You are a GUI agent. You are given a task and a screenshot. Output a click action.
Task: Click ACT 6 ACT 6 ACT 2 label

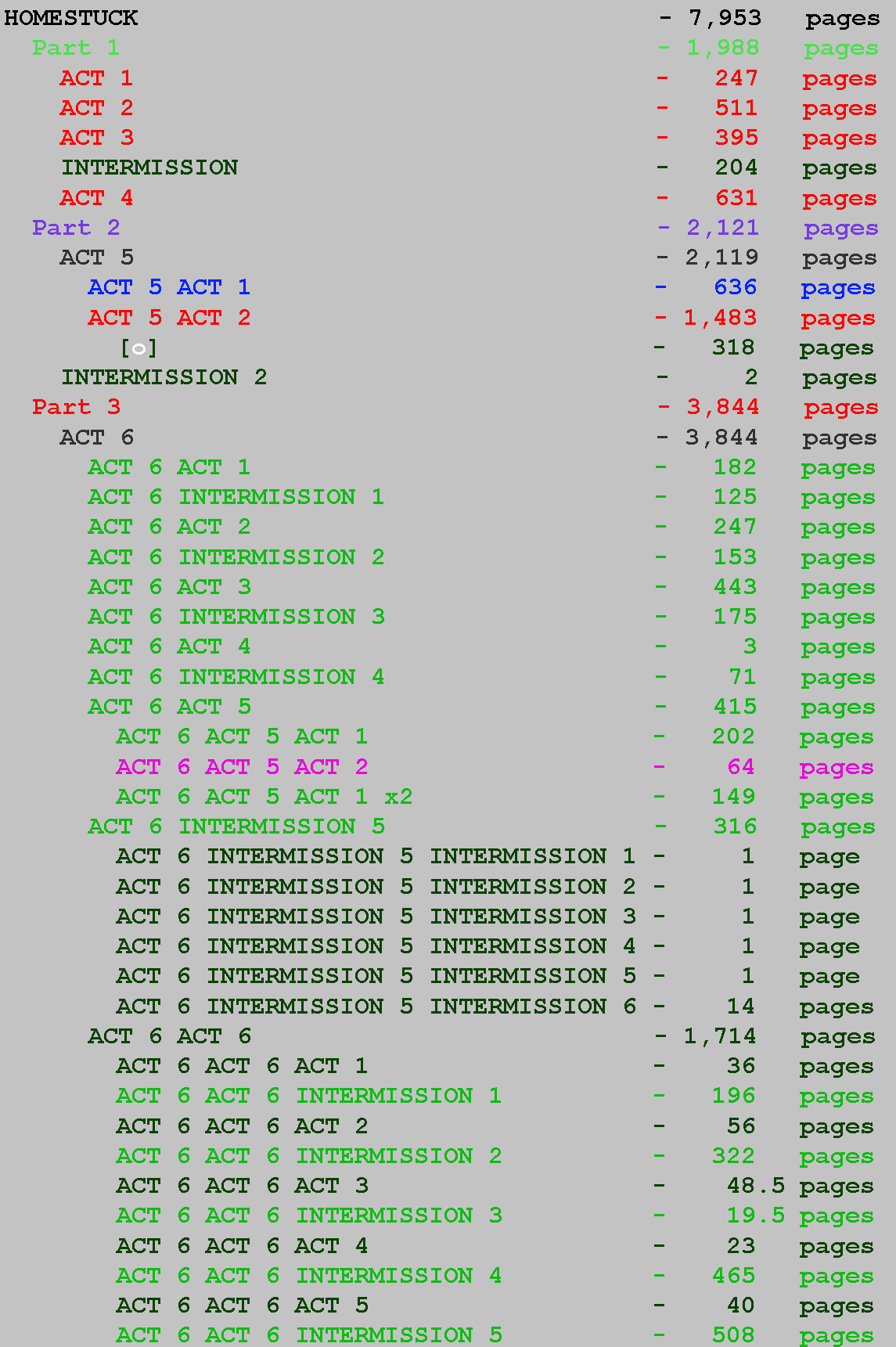(x=242, y=1126)
